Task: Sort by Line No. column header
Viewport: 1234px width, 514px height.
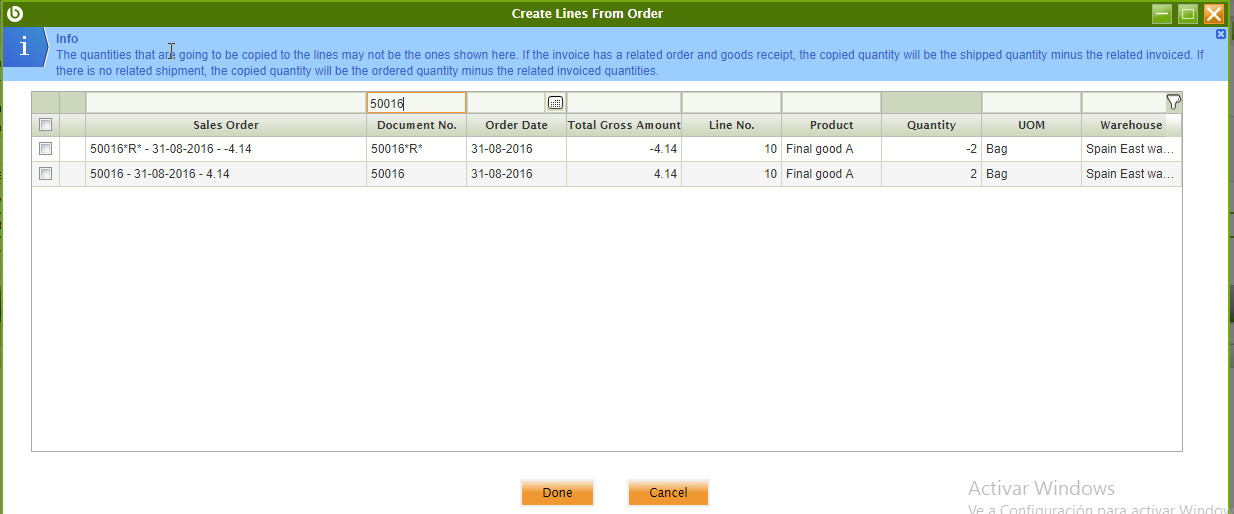Action: coord(731,125)
